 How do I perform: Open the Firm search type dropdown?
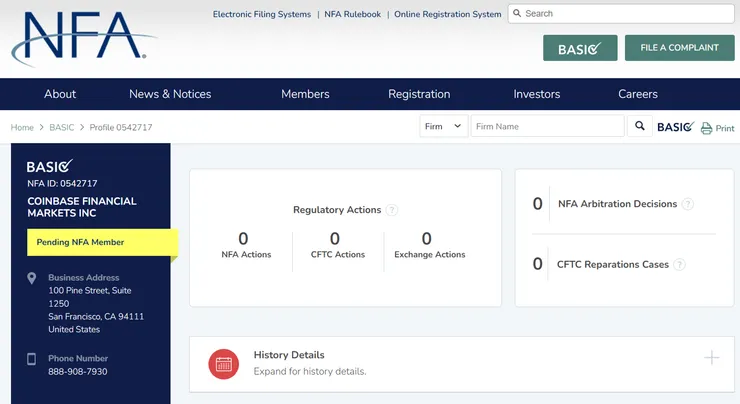coord(443,127)
